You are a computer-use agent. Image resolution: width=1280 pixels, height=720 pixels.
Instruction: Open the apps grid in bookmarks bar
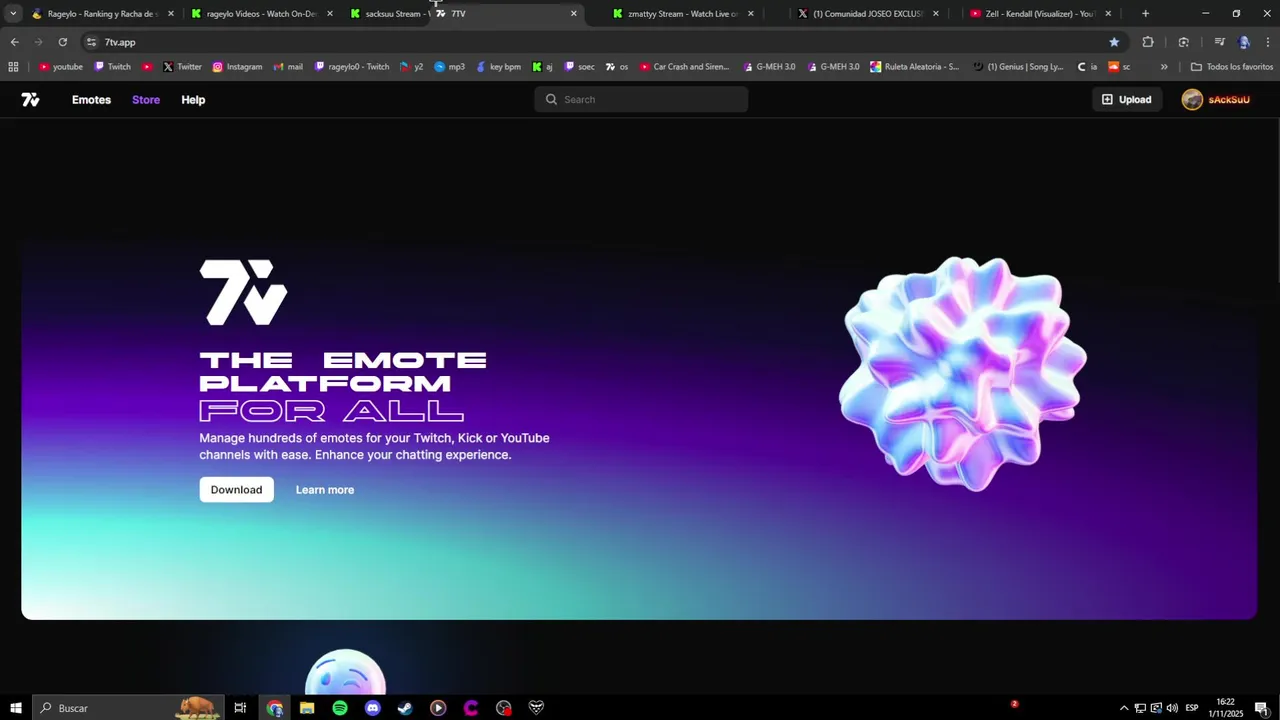(13, 67)
